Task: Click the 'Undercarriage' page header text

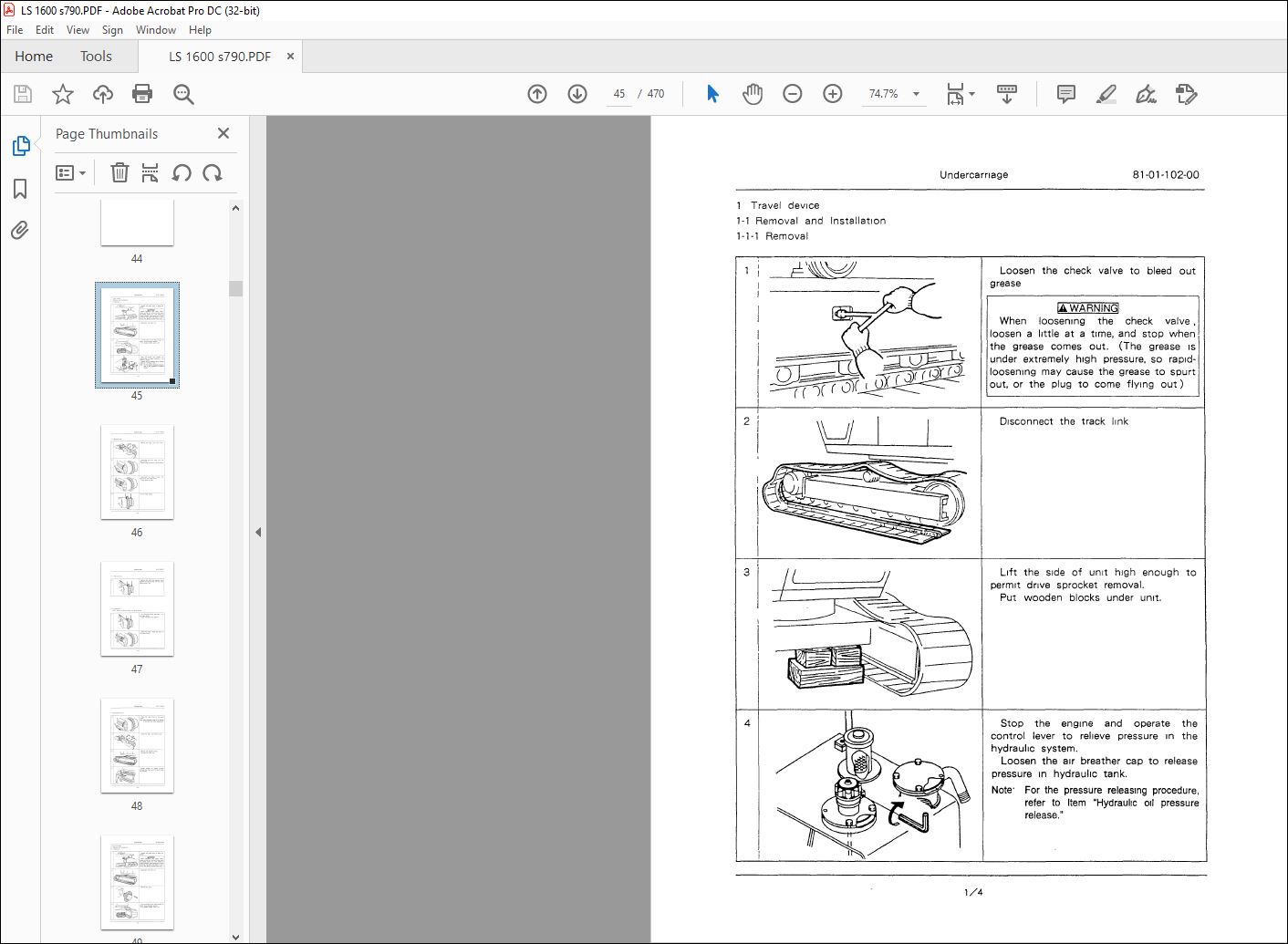Action: [x=973, y=175]
